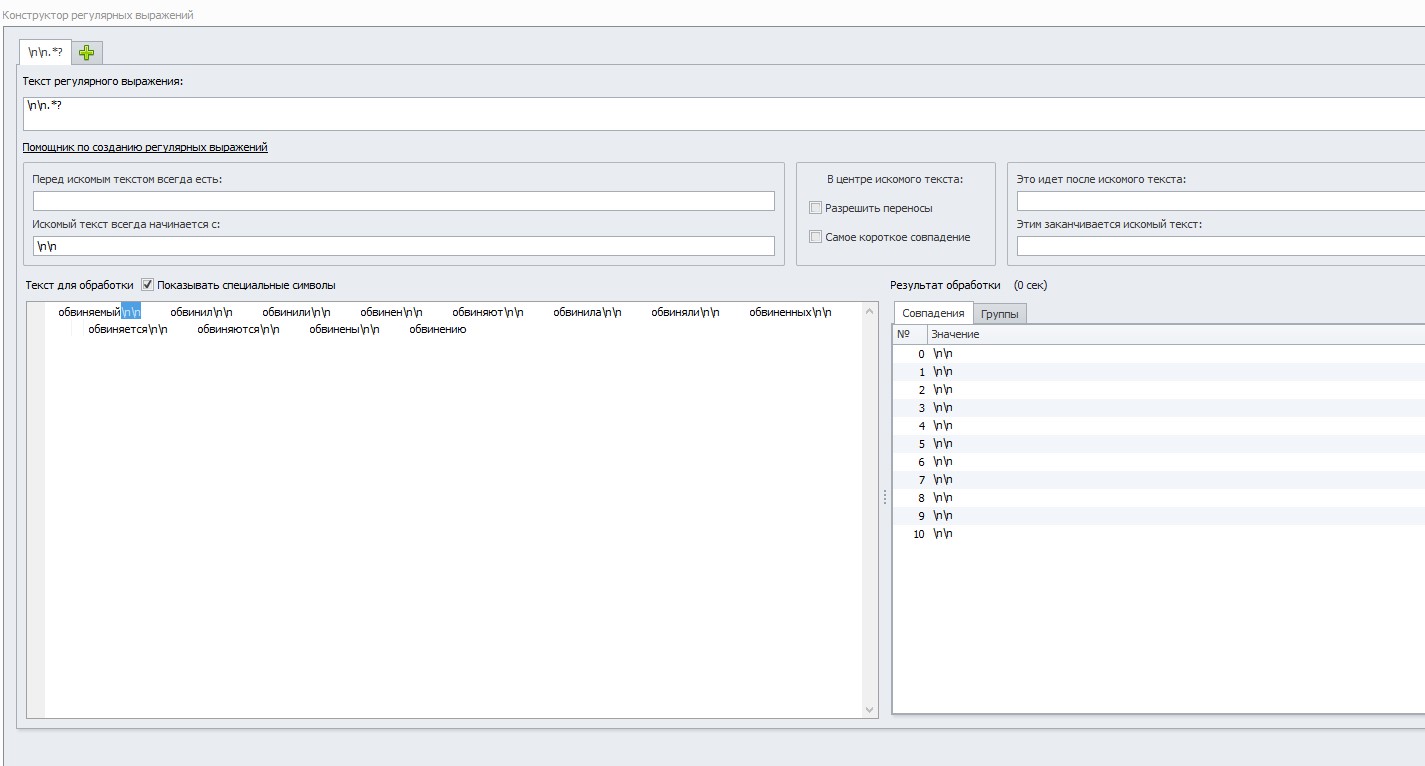
Task: Click the word 'обвиняемый' in processing text
Action: tap(90, 313)
